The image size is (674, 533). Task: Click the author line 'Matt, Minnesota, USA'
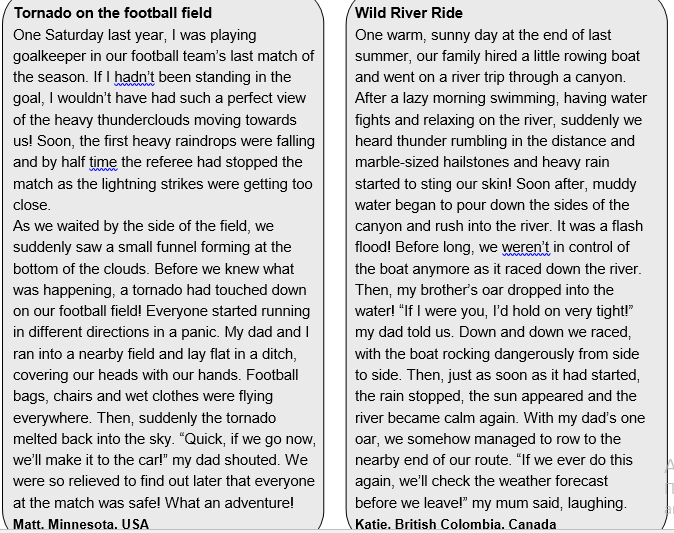tap(81, 524)
